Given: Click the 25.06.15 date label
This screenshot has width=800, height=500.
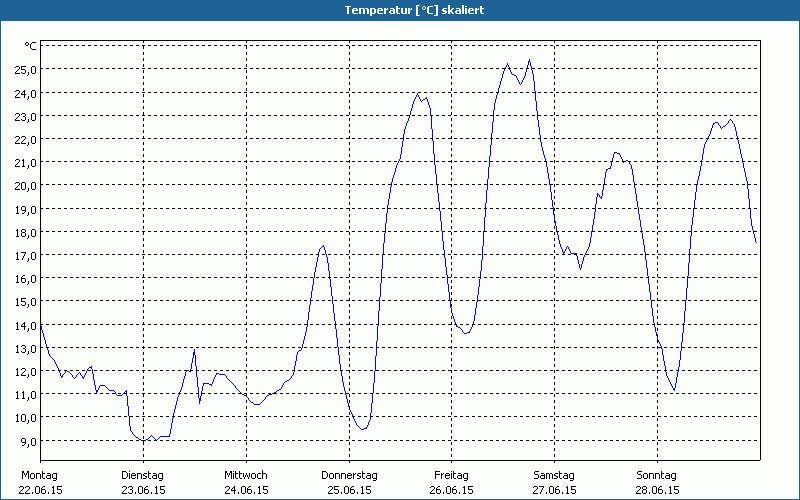Looking at the screenshot, I should (349, 490).
